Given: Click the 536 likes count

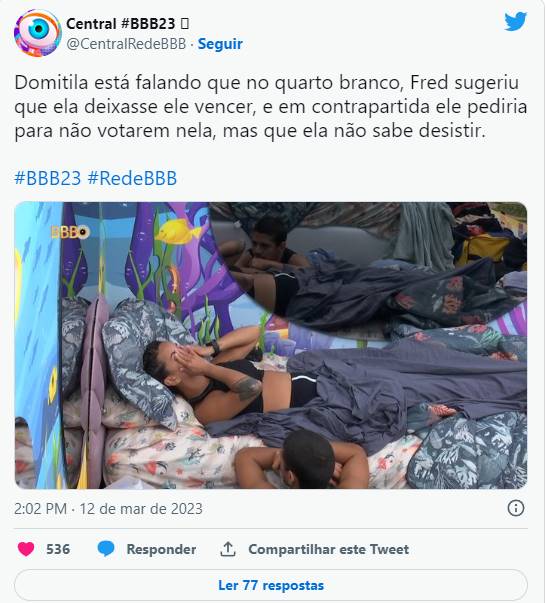Looking at the screenshot, I should (x=58, y=549).
